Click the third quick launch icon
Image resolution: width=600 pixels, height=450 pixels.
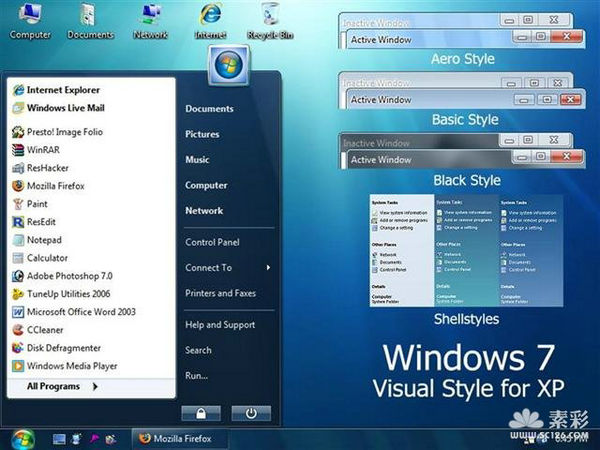click(x=94, y=439)
